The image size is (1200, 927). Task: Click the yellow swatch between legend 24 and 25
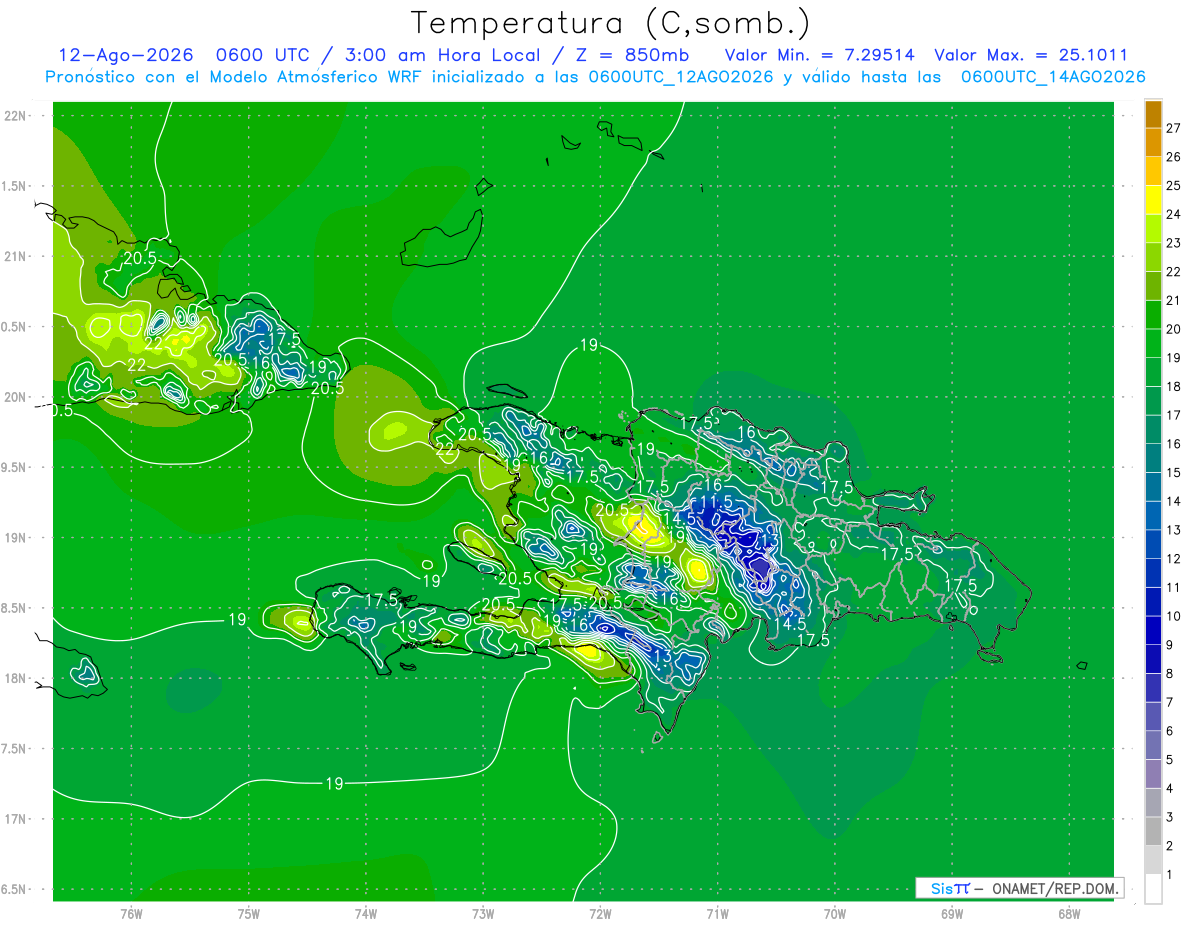pyautogui.click(x=1153, y=200)
